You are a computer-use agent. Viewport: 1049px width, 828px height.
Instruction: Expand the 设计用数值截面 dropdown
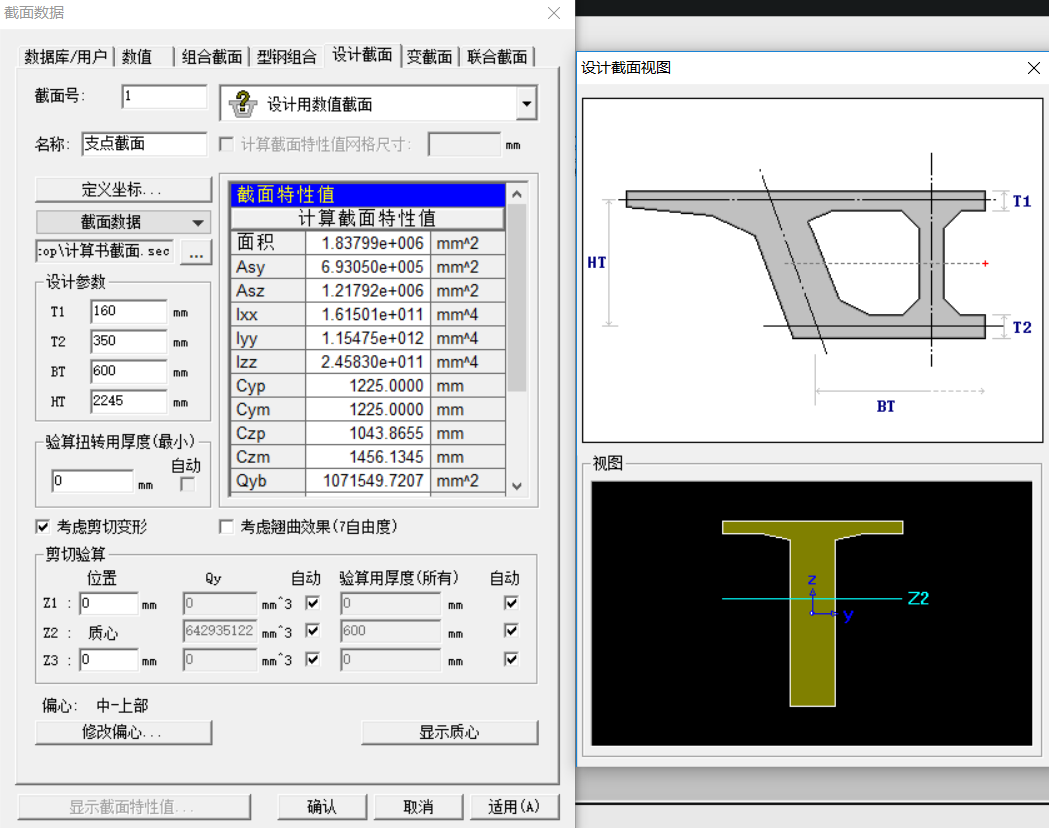[x=526, y=104]
